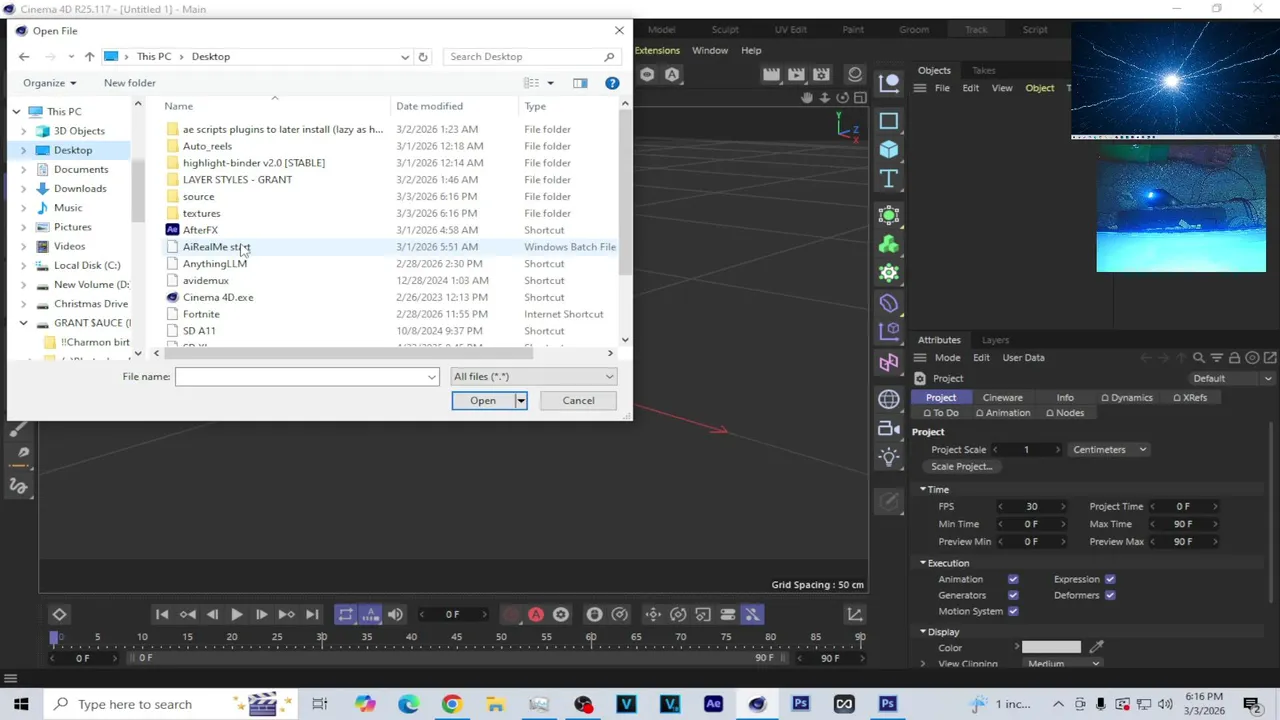Open the Window menu
This screenshot has height=720, width=1280.
tap(710, 50)
